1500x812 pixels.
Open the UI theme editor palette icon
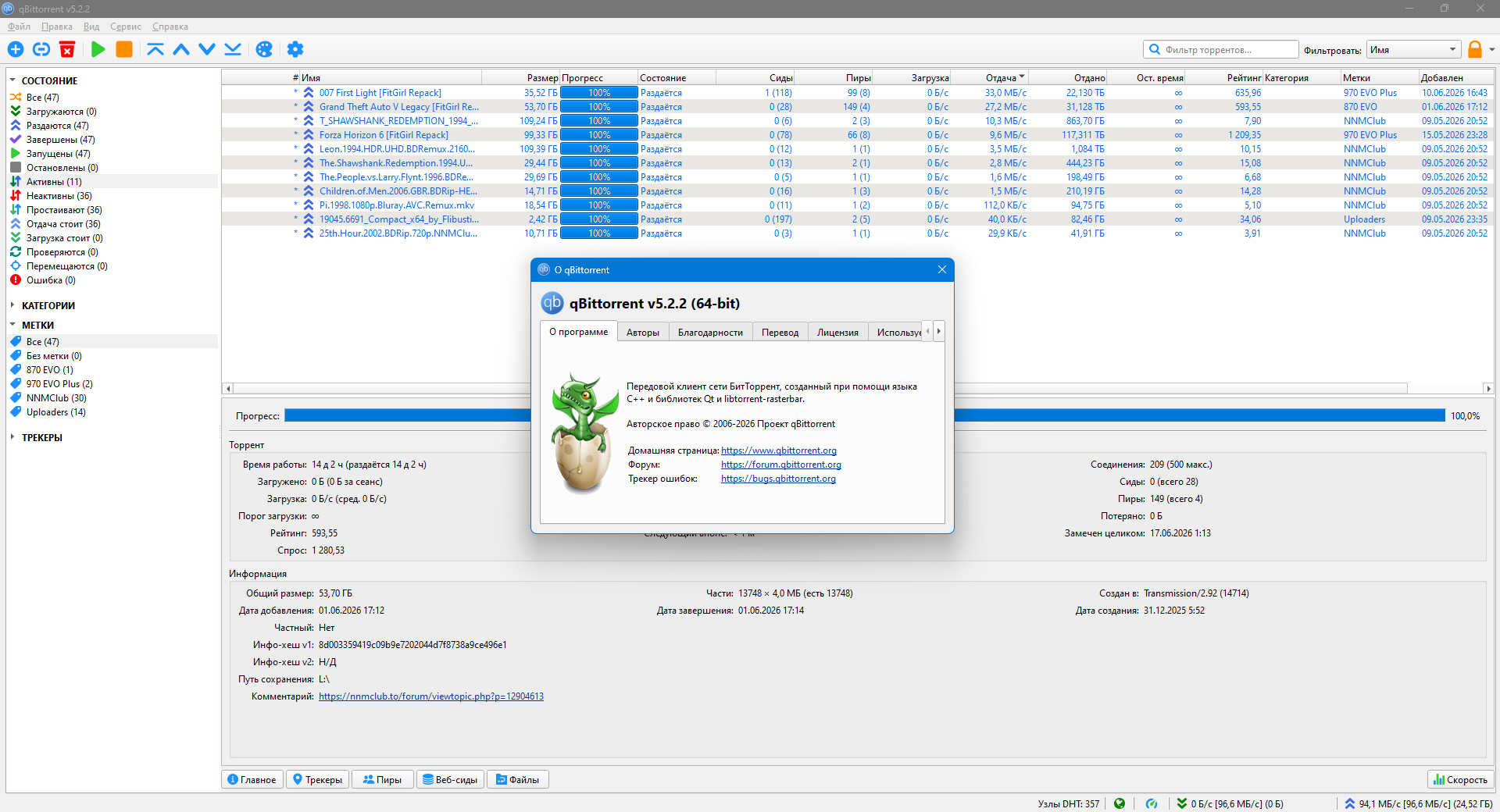pyautogui.click(x=264, y=49)
